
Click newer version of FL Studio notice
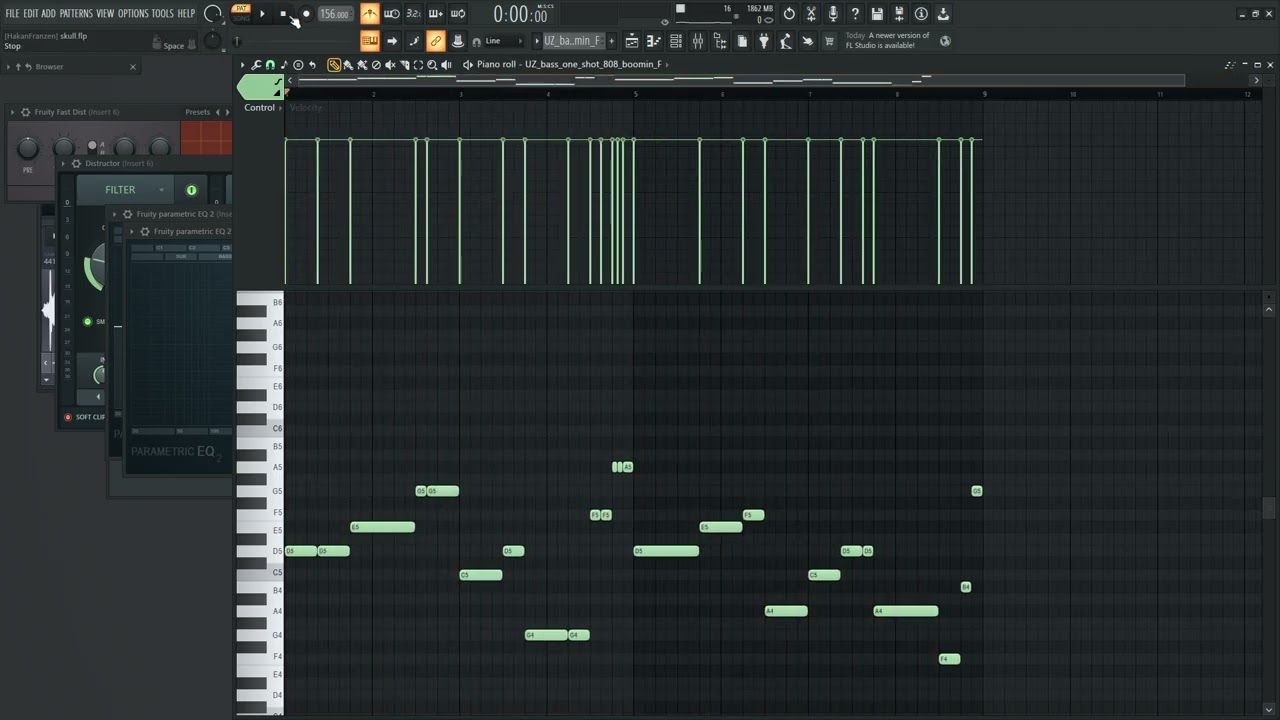[x=888, y=40]
